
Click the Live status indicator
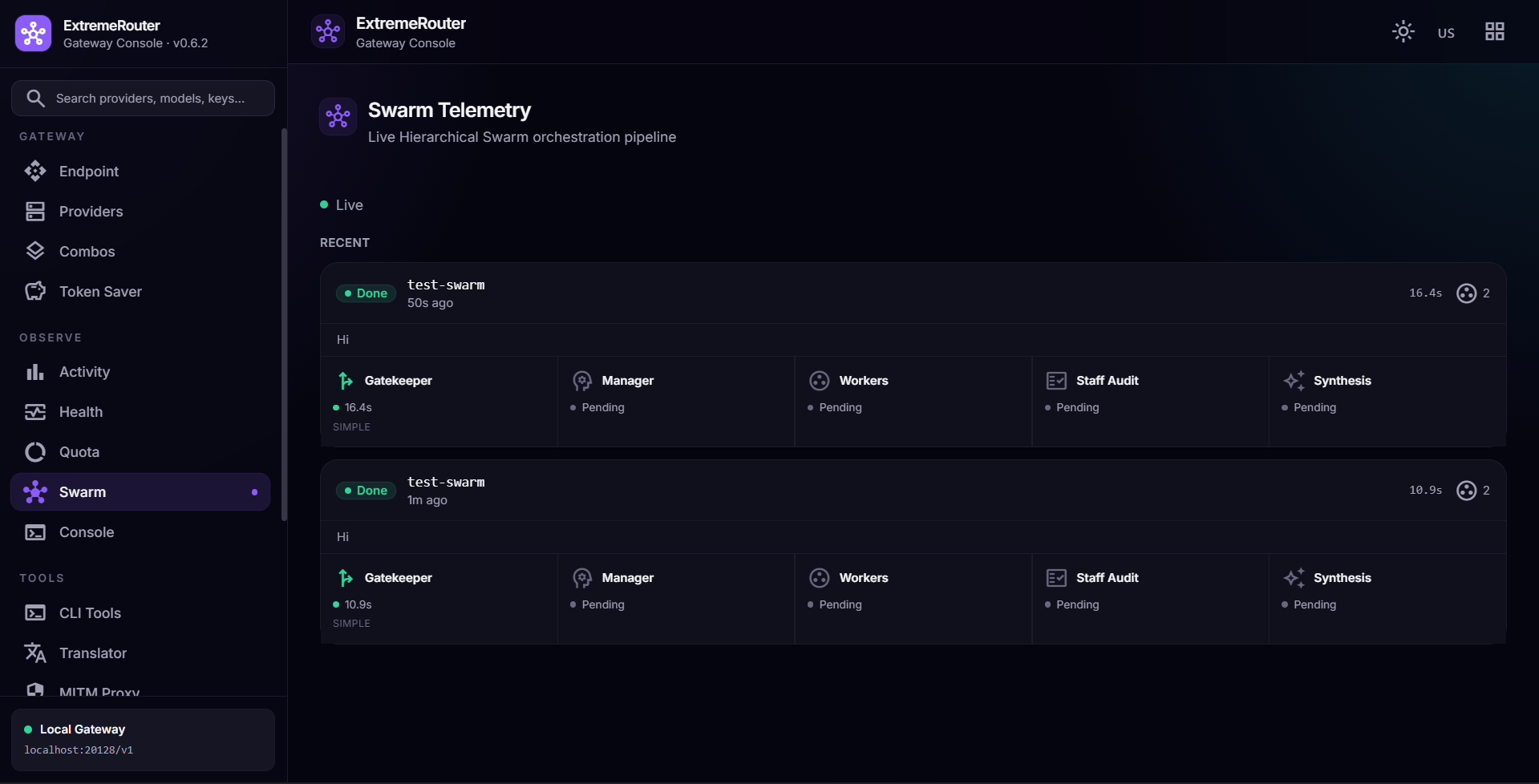point(342,204)
